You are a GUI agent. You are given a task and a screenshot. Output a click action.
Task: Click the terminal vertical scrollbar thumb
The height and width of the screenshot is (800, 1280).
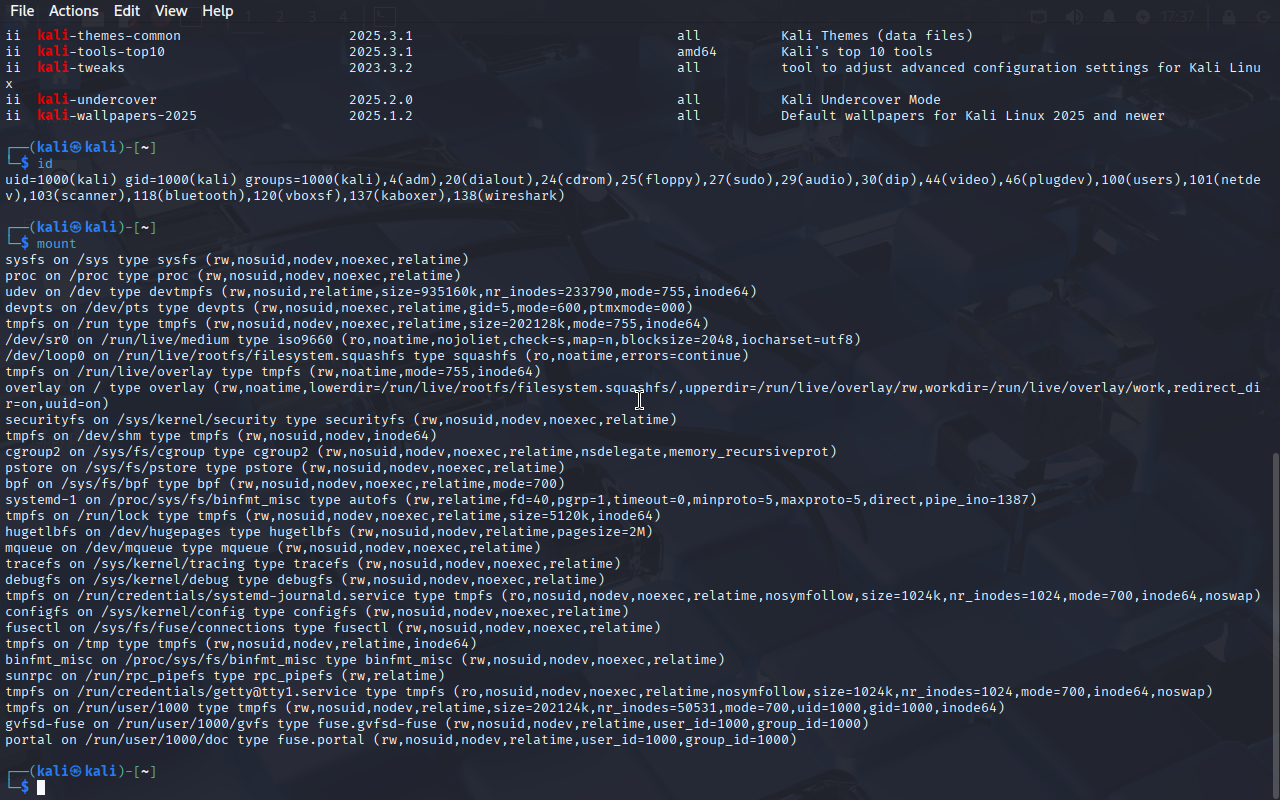1275,625
